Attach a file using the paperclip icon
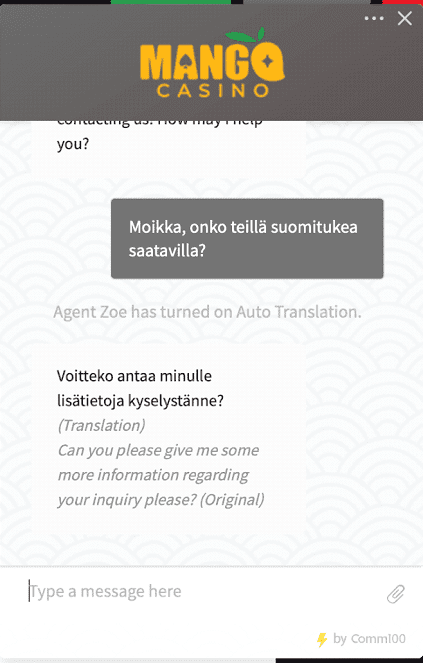 396,593
